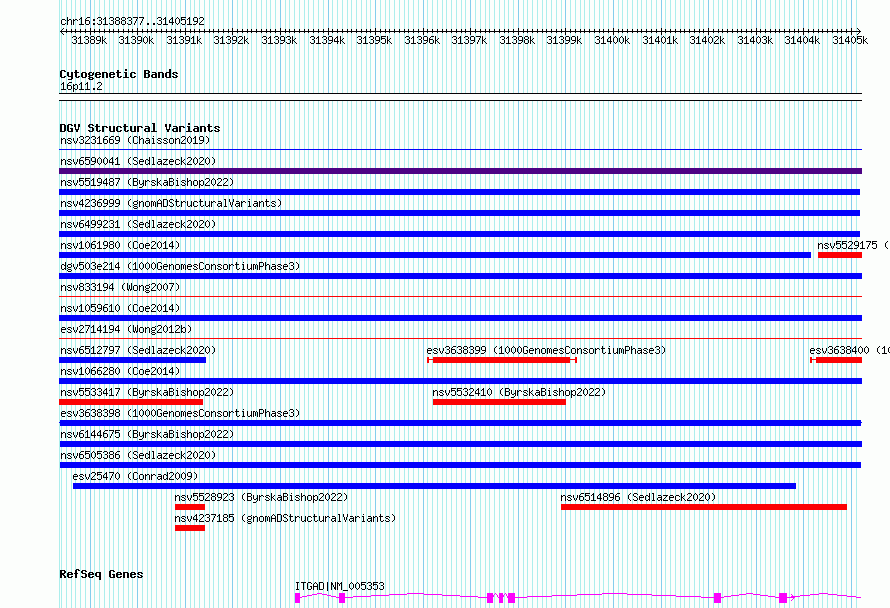Click the ITGAD|NM_005353 gene label
Image resolution: width=890 pixels, height=608 pixels.
pos(339,586)
